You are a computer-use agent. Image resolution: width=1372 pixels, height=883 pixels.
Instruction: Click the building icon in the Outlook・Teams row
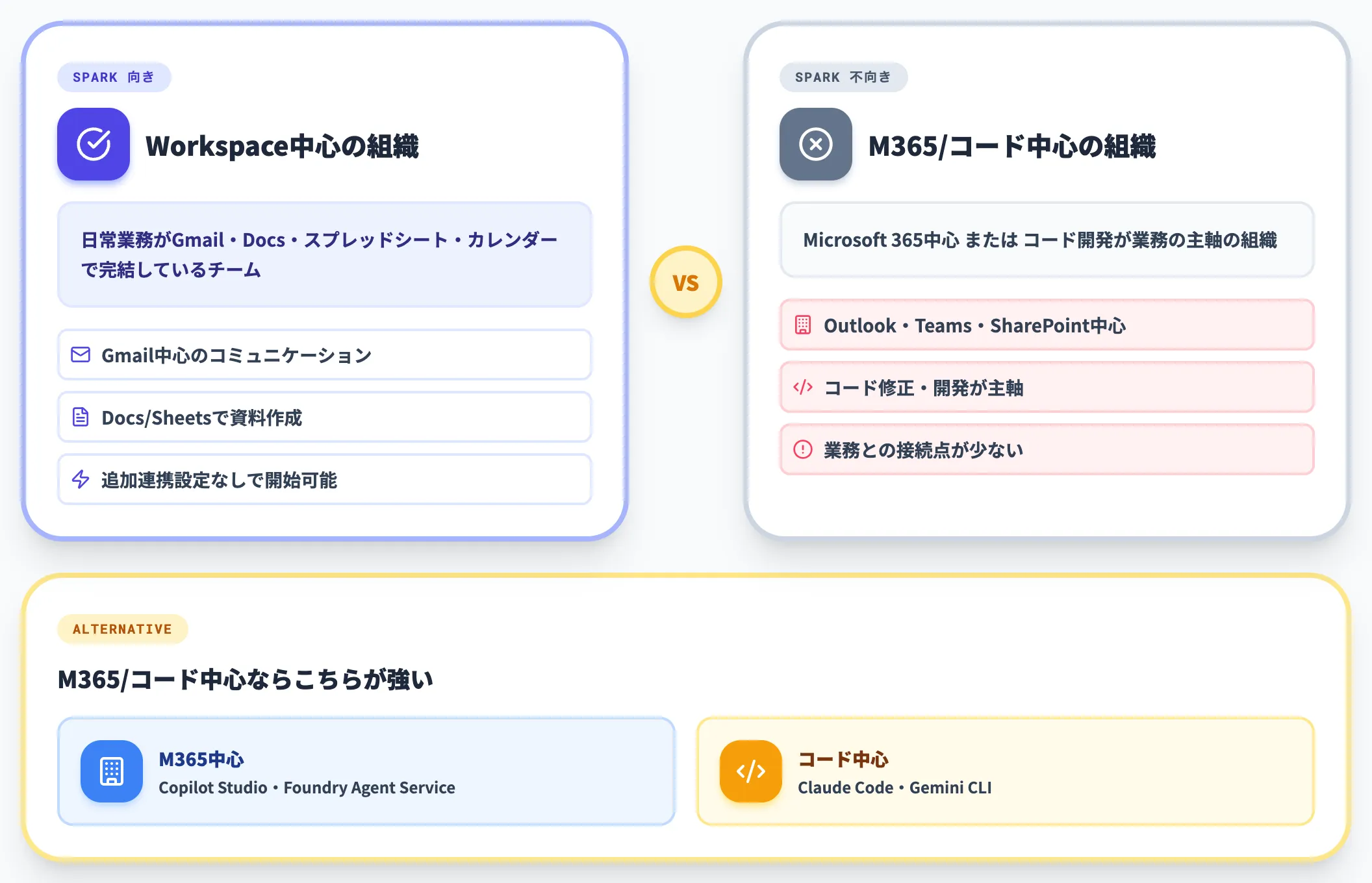point(803,325)
